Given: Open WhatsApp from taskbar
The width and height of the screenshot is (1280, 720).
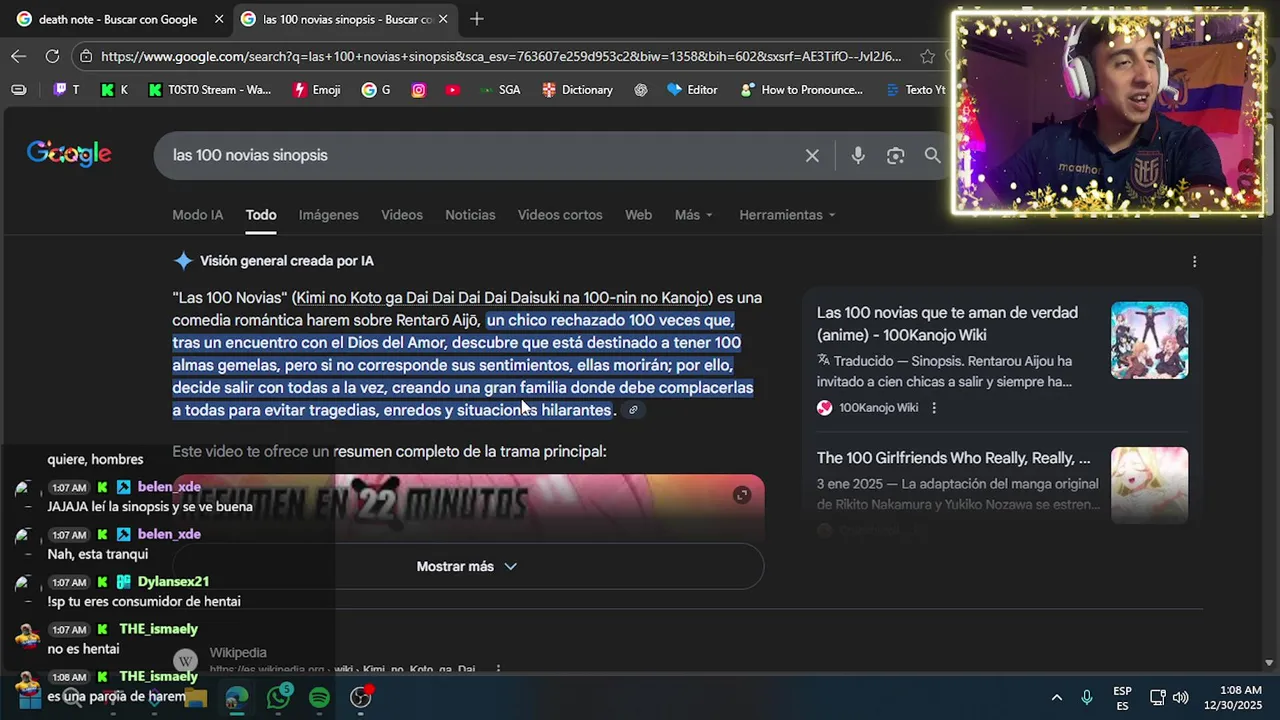Looking at the screenshot, I should (279, 697).
